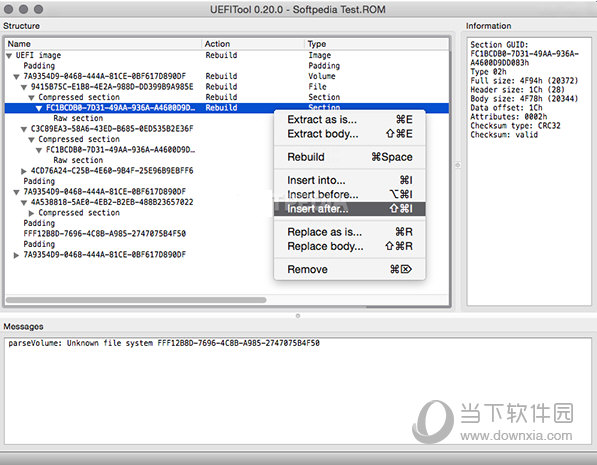The image size is (597, 465).
Task: Collapse the UEFI image root node
Action: (x=9, y=56)
